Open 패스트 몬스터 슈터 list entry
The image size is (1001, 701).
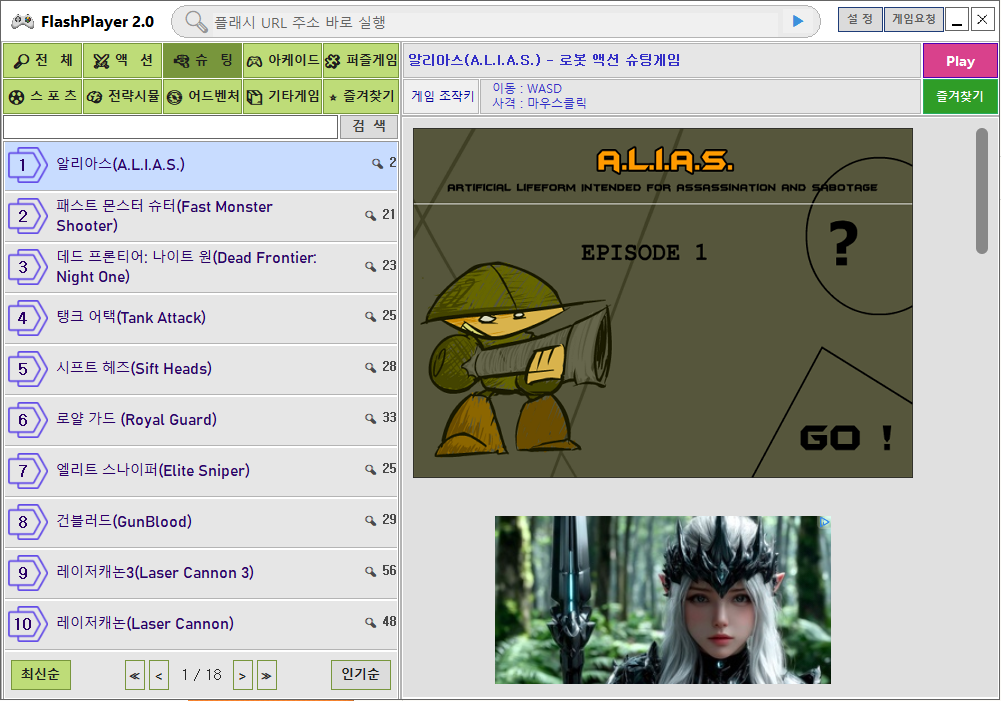click(x=200, y=216)
